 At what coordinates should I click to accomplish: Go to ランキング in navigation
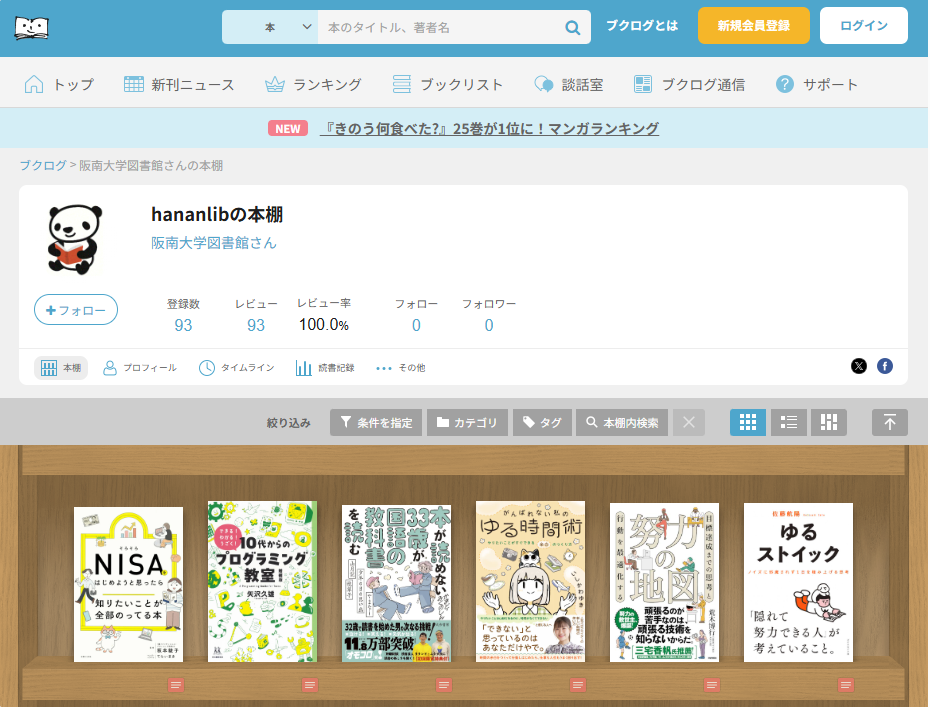click(313, 84)
